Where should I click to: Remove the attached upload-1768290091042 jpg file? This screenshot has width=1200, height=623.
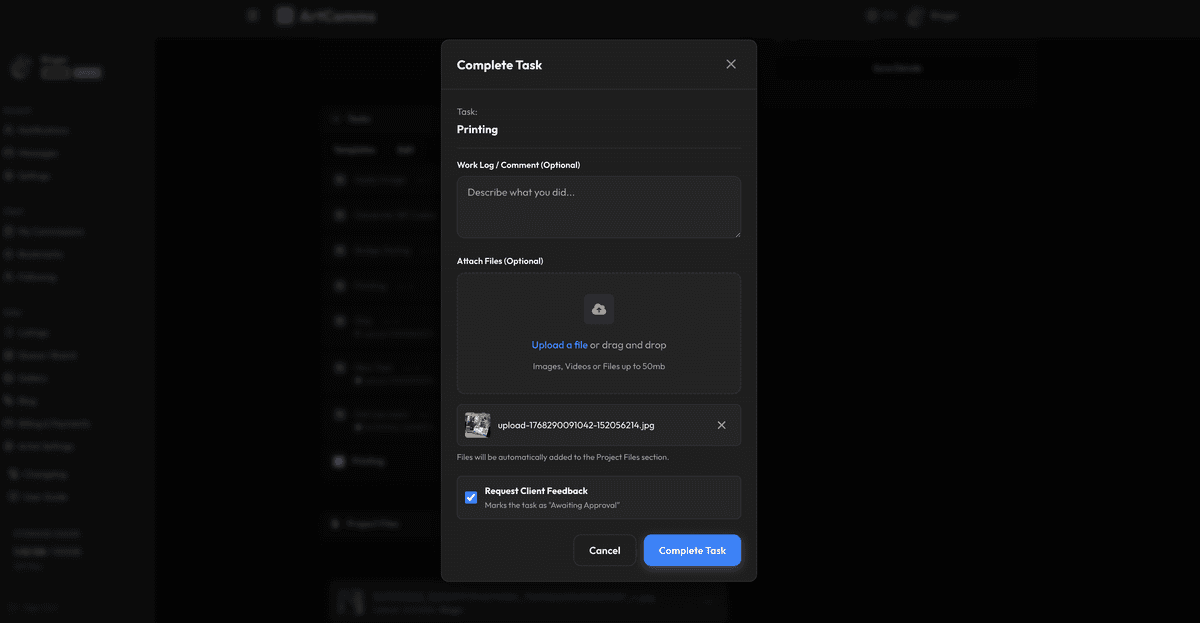point(721,424)
